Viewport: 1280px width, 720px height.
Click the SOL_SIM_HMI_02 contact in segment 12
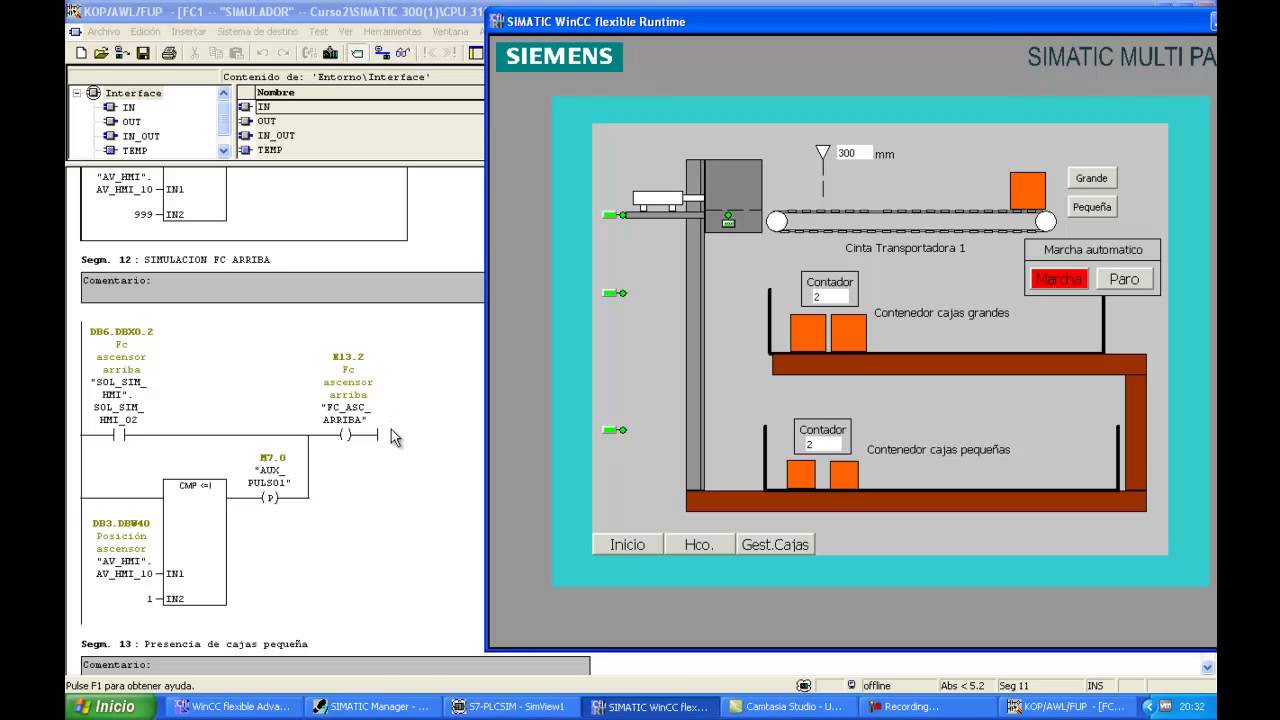118,435
